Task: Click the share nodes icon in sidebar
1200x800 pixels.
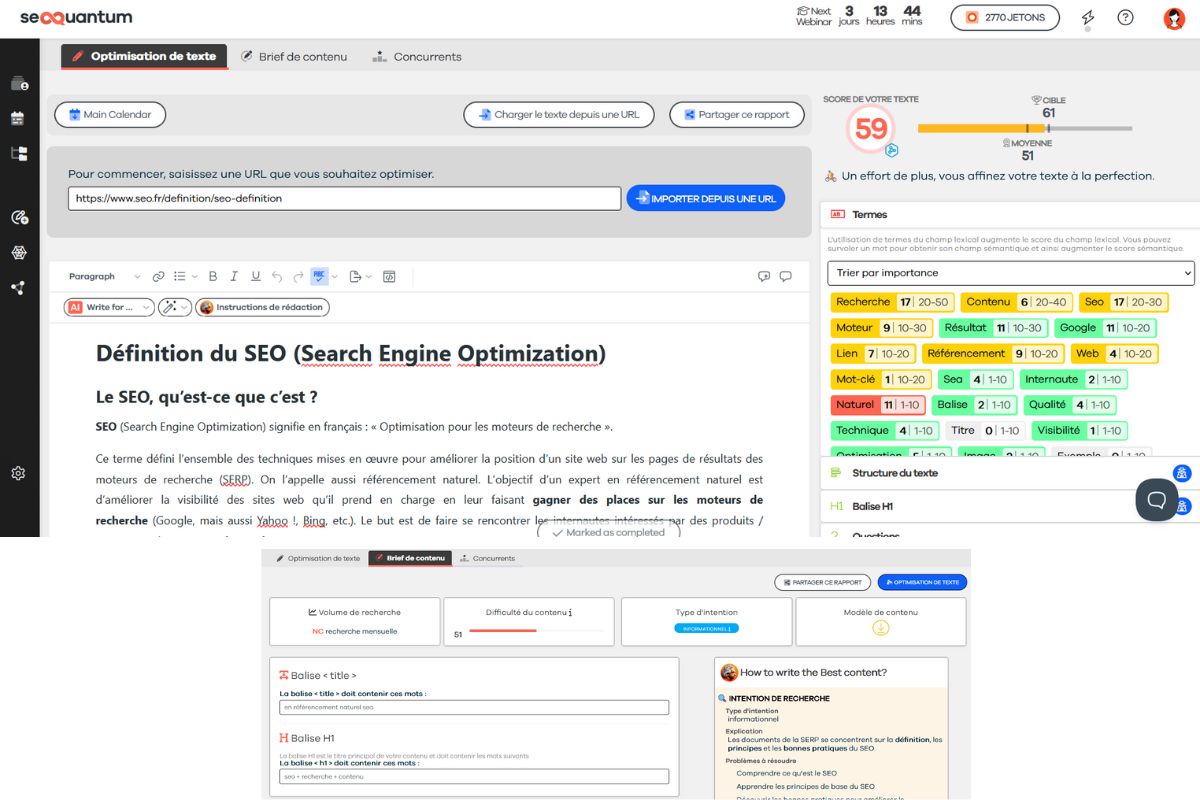Action: (18, 288)
